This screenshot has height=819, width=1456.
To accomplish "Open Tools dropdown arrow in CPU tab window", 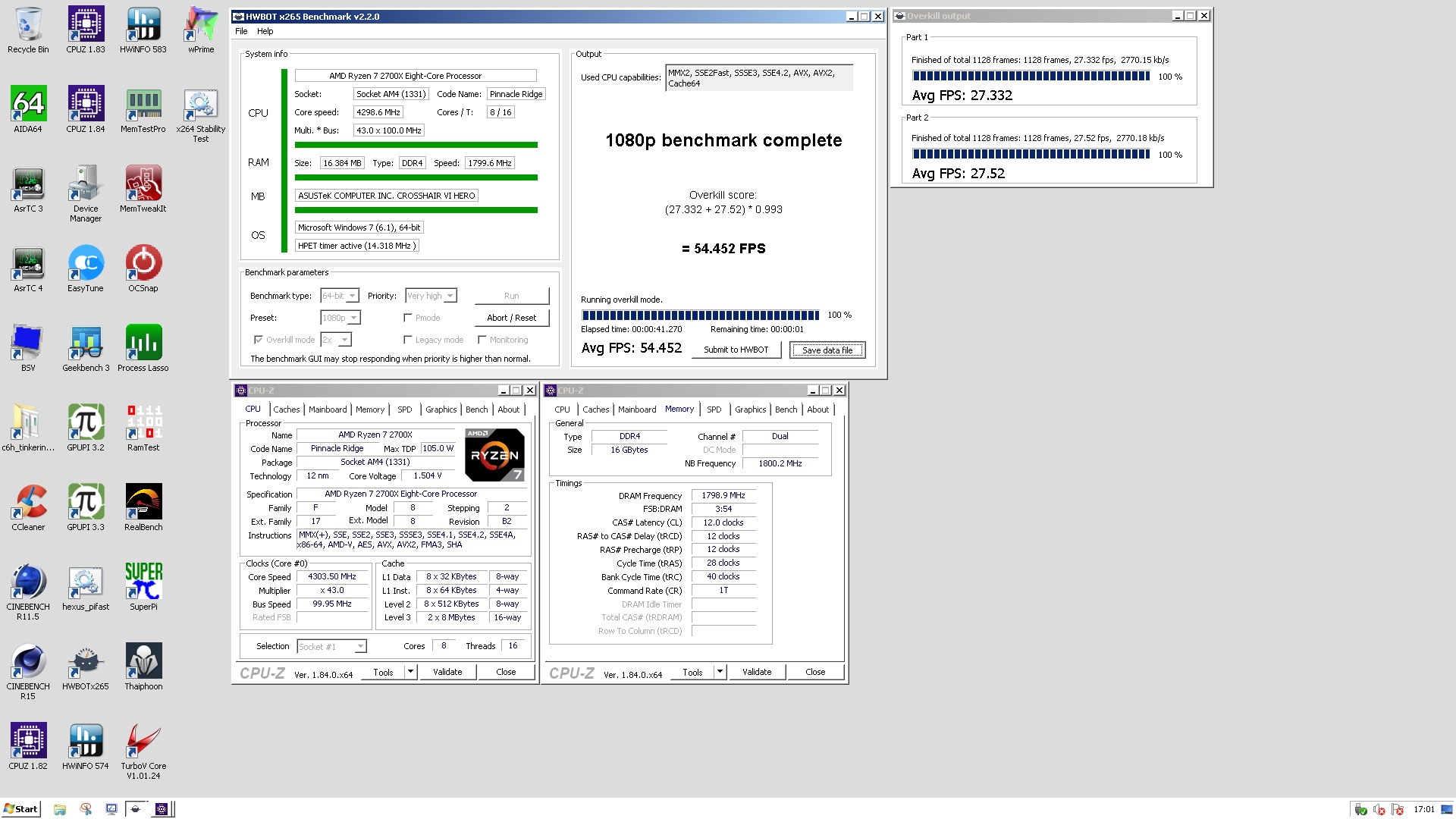I will [411, 672].
